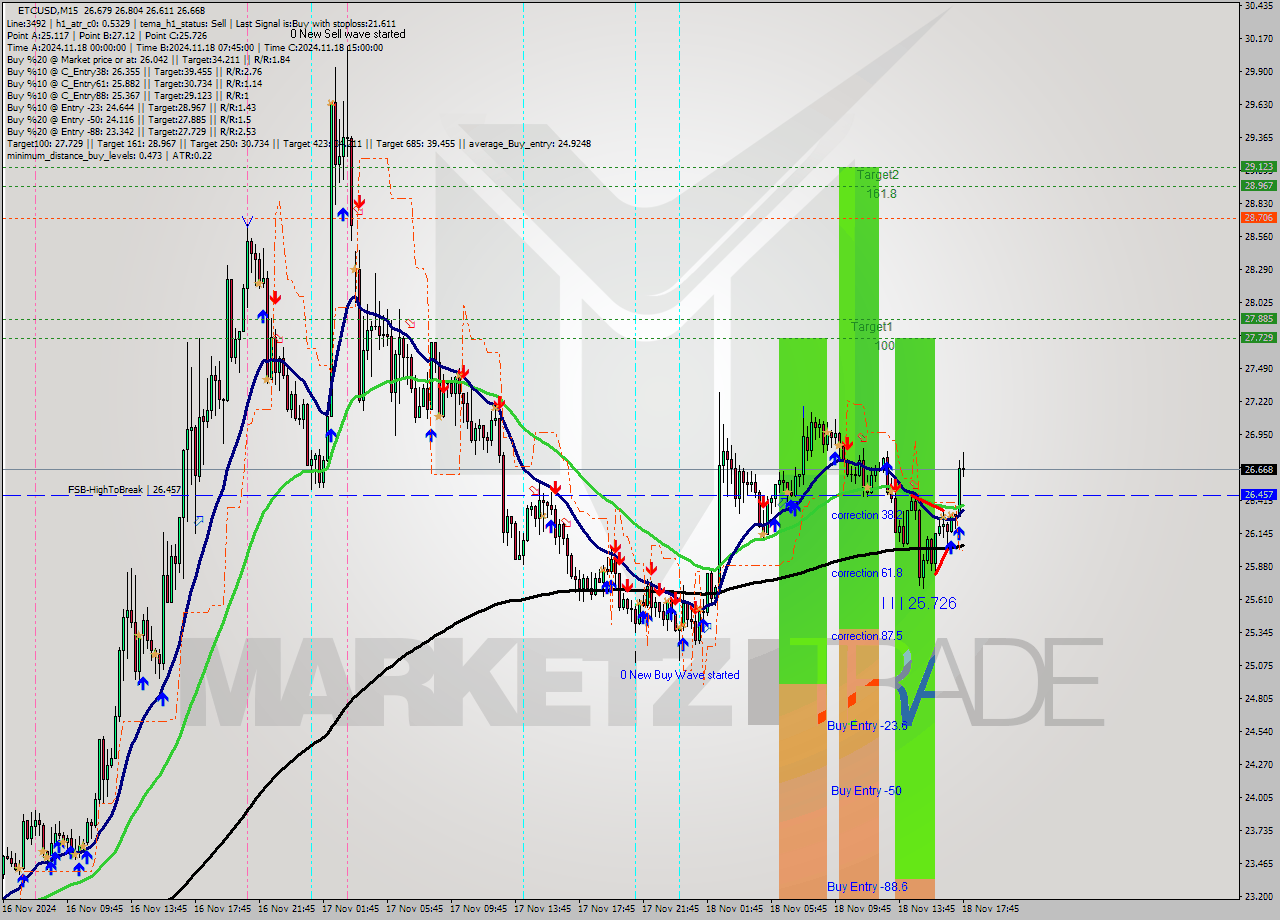Click the 30.435 price axis value
Screen dimensions: 1280x920
pos(1258,6)
